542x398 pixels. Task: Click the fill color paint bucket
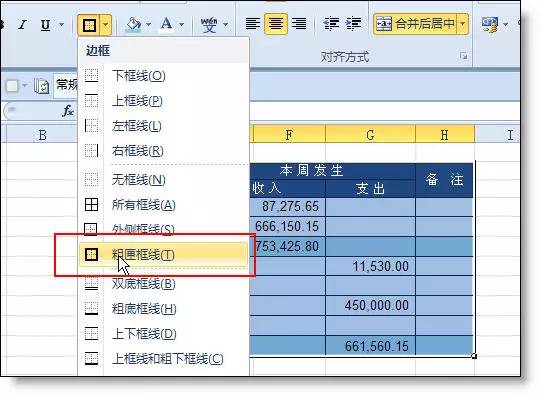coord(133,25)
